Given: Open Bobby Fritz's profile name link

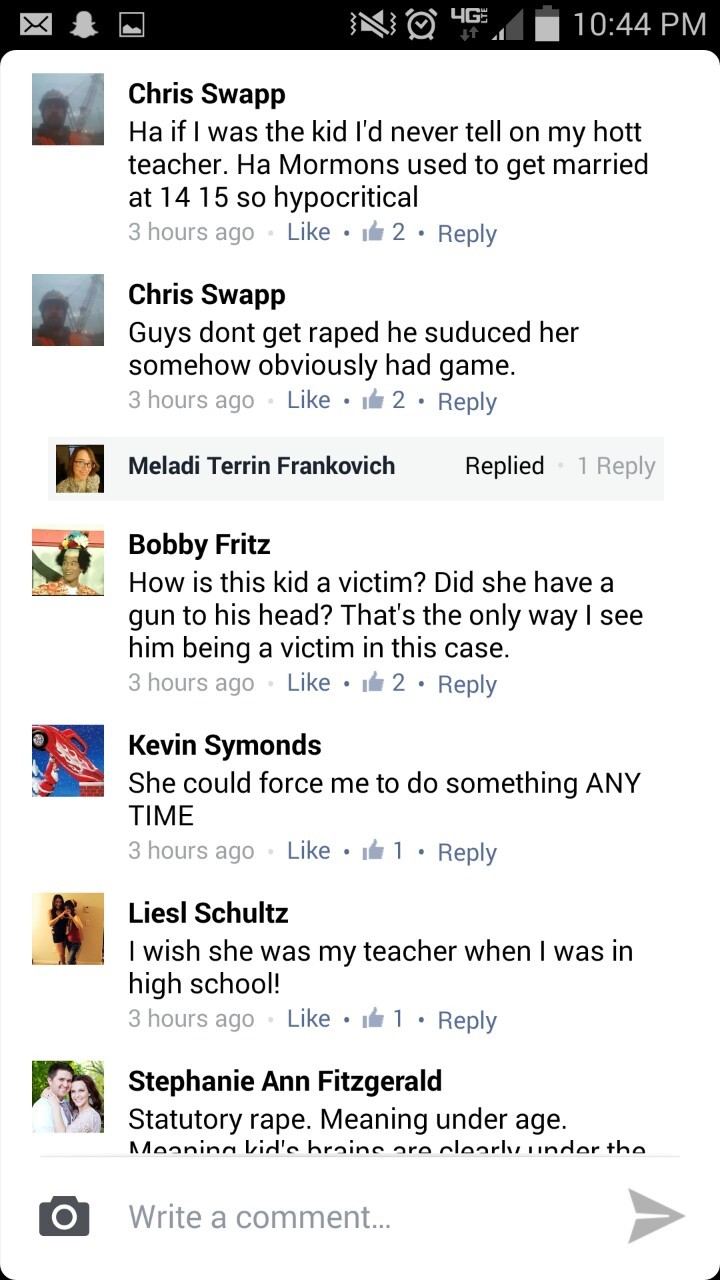Looking at the screenshot, I should [x=199, y=545].
